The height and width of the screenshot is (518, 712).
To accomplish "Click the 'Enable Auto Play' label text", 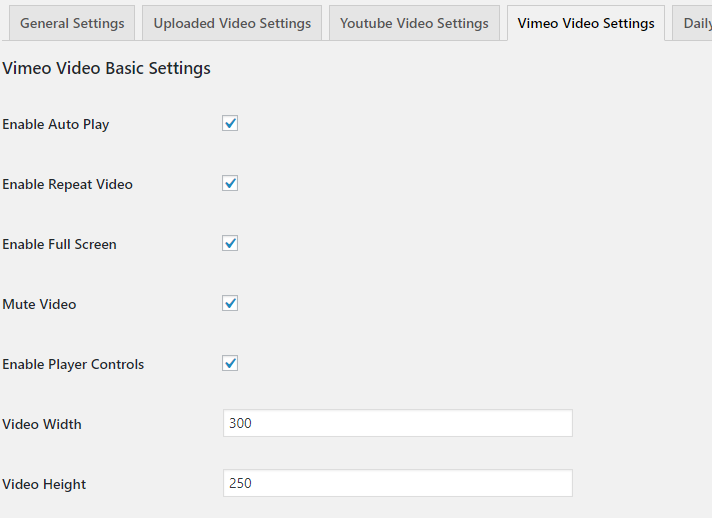I will [56, 125].
